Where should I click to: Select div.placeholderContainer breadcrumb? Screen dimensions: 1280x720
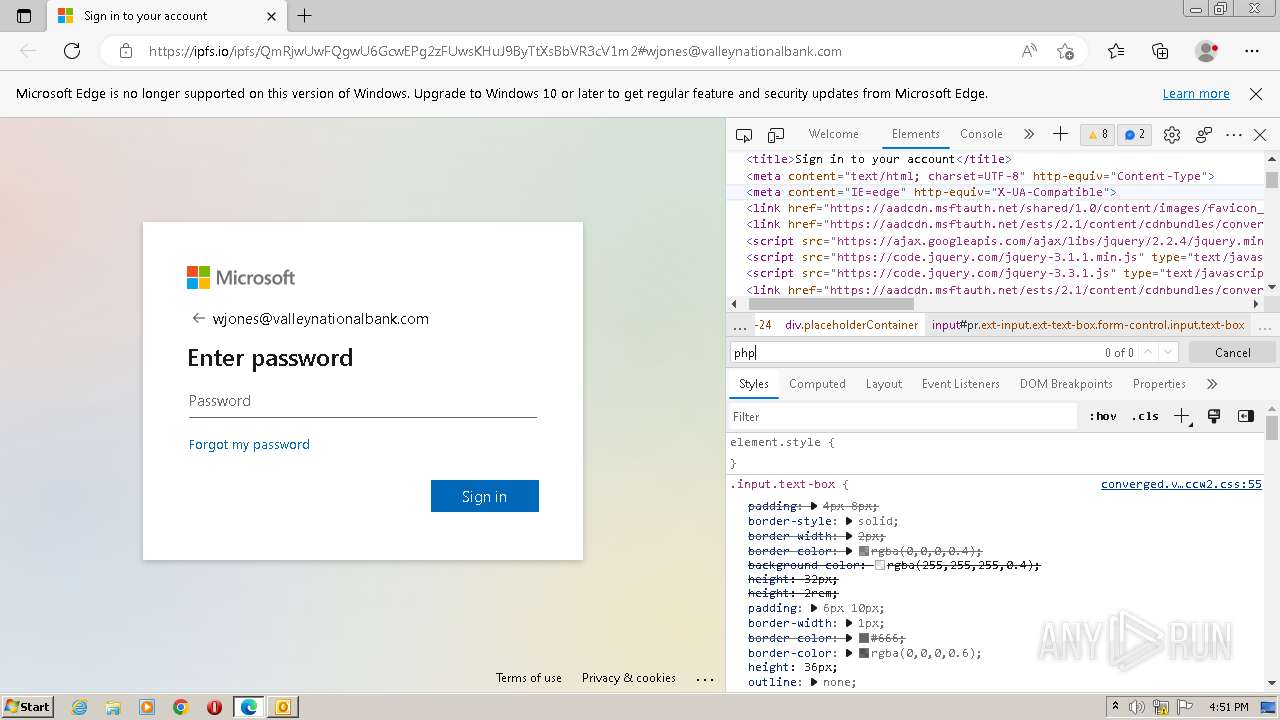click(851, 325)
